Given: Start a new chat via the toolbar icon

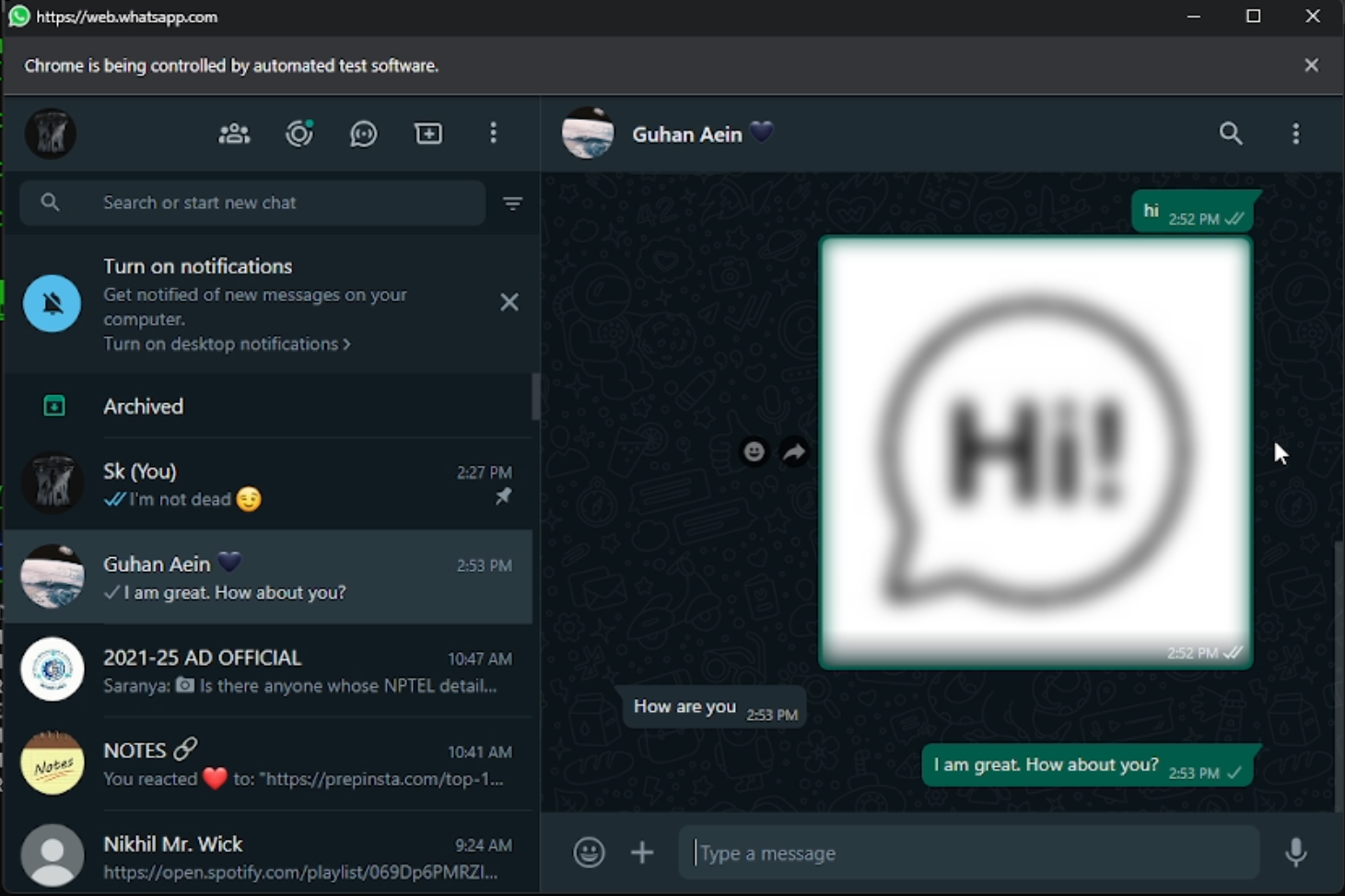Looking at the screenshot, I should (428, 134).
